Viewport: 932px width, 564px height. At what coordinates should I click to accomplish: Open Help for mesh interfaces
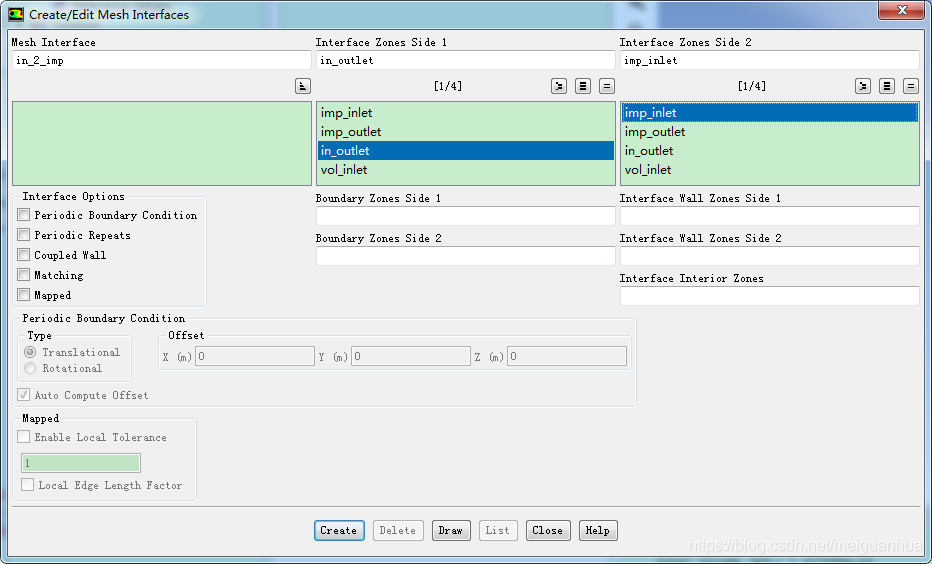click(x=597, y=530)
